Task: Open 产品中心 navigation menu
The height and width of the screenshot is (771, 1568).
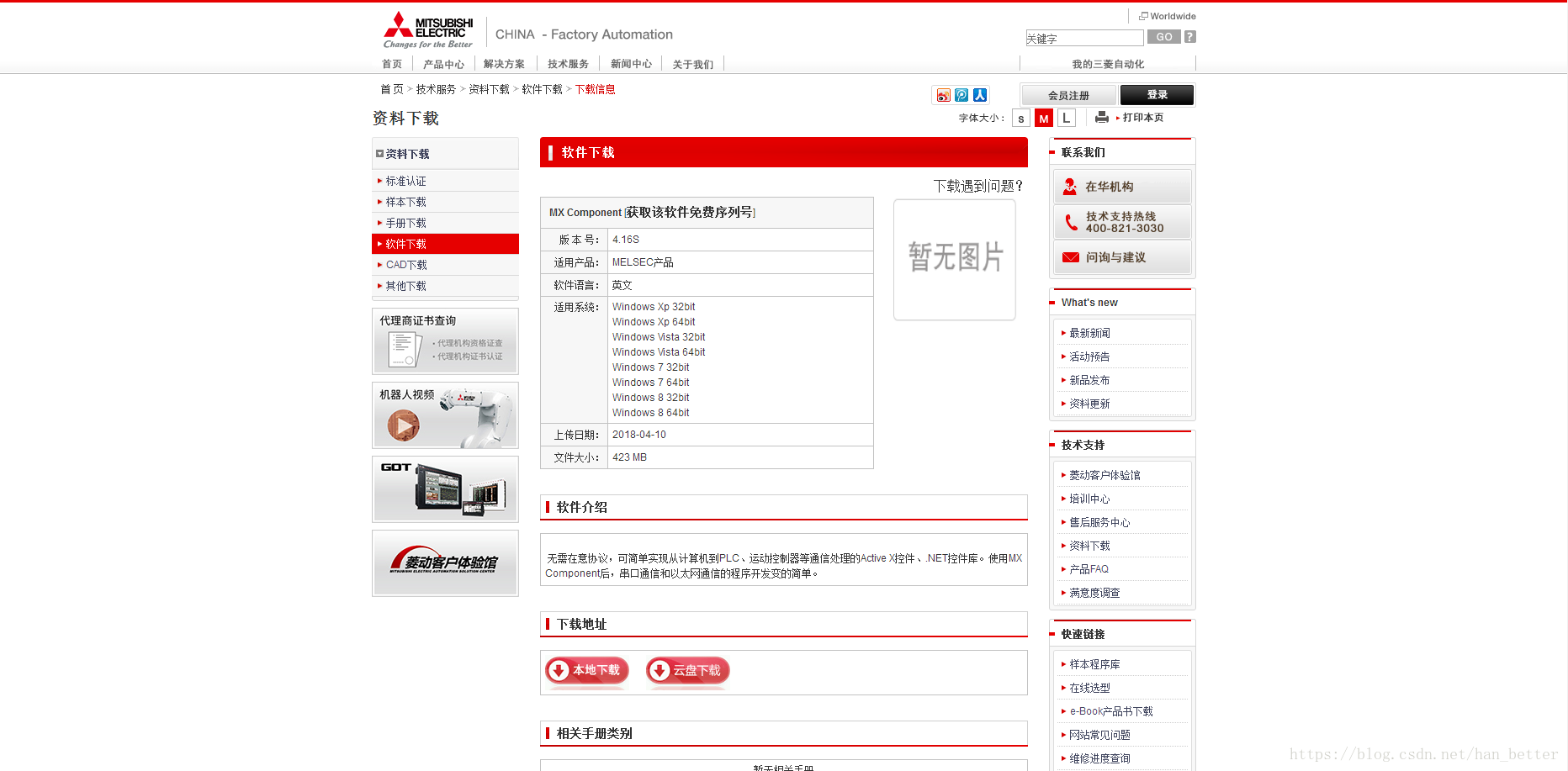Action: click(x=443, y=64)
